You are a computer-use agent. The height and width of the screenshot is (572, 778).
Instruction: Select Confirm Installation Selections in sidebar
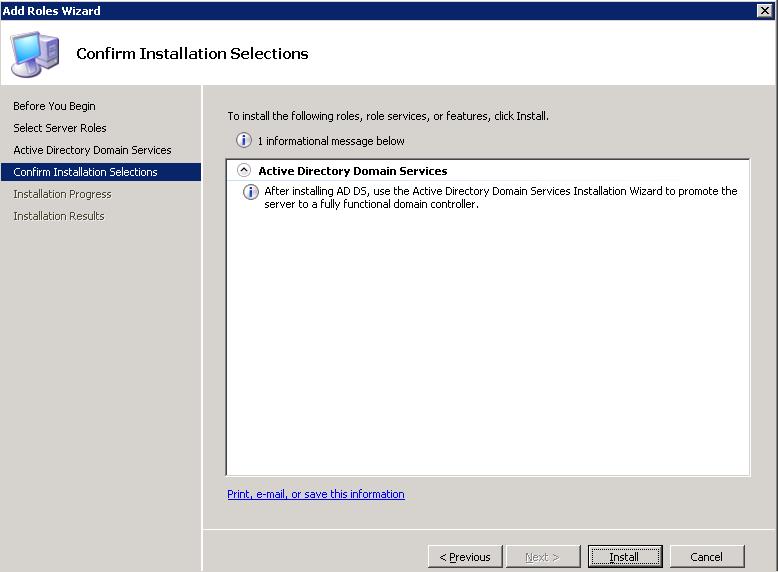[101, 172]
